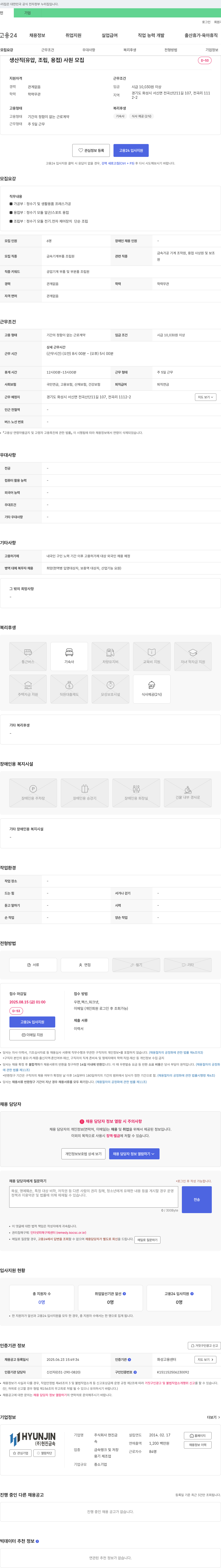Image resolution: width=221 pixels, height=1568 pixels.
Task: Click the 서류 screening step
Action: pyautogui.click(x=33, y=965)
